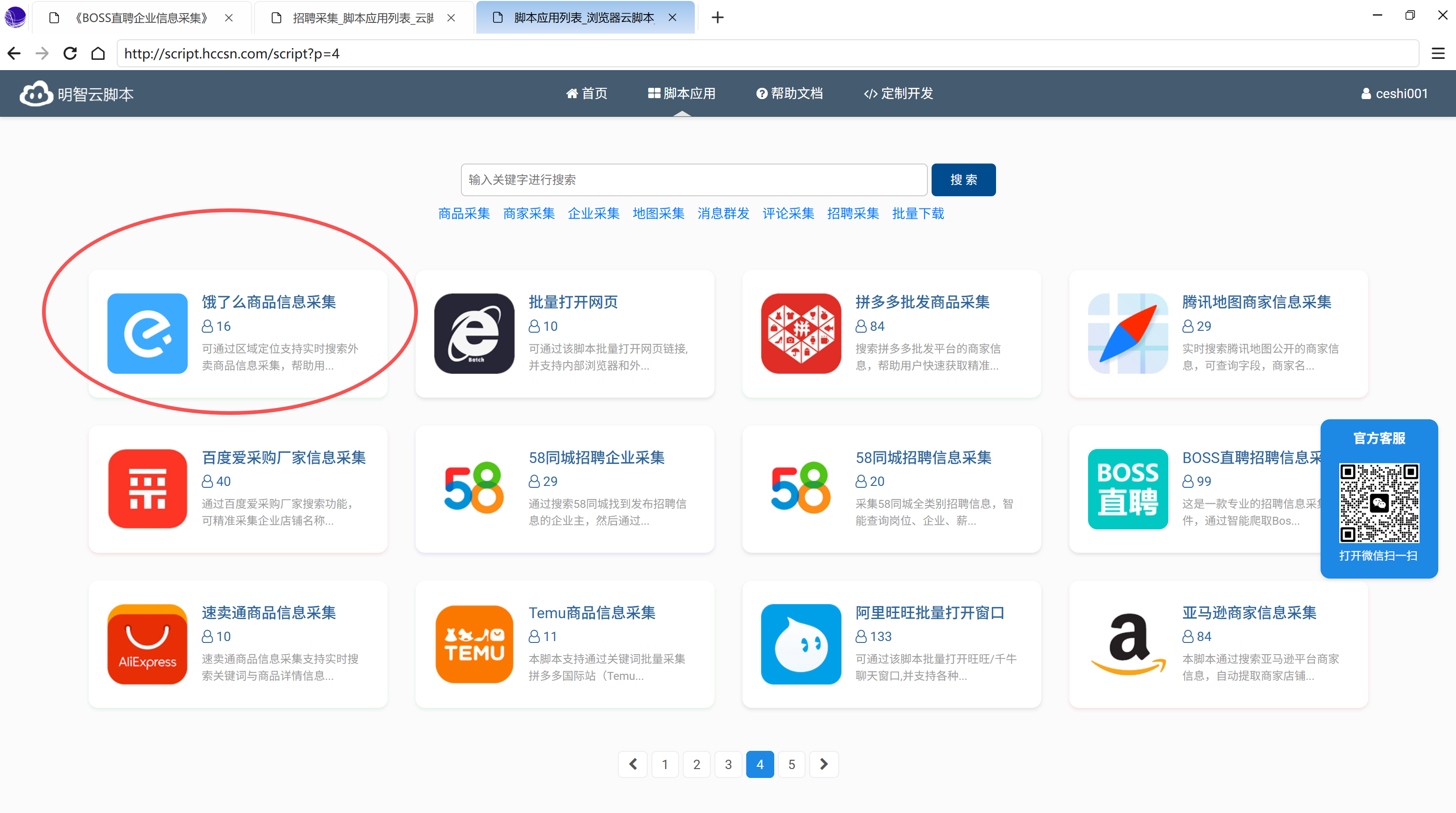
Task: Select the 首页 nav item
Action: pos(587,93)
